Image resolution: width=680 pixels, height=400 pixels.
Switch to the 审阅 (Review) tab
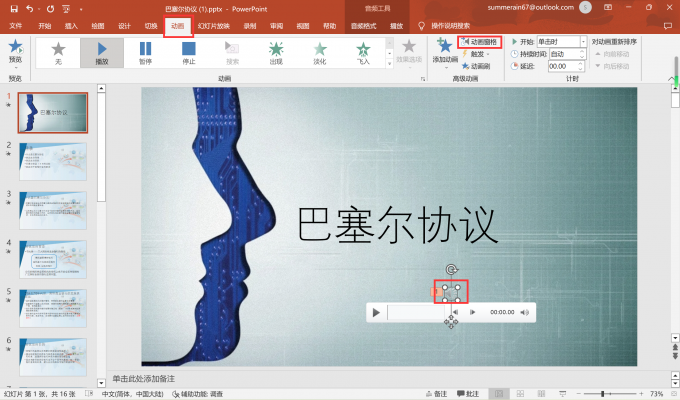pyautogui.click(x=276, y=26)
